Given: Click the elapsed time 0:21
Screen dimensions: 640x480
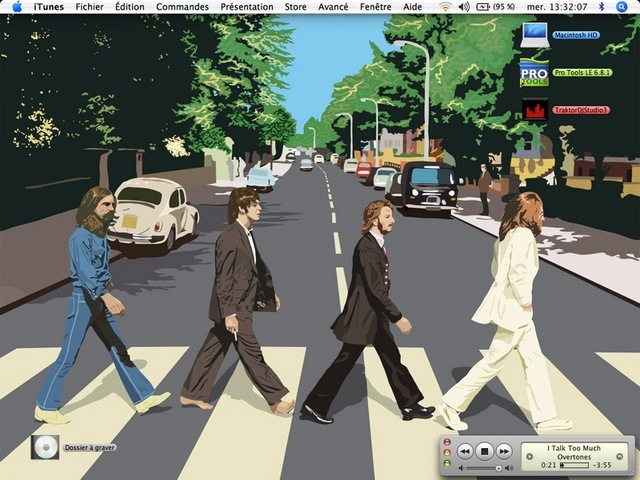Looking at the screenshot, I should coord(549,465).
